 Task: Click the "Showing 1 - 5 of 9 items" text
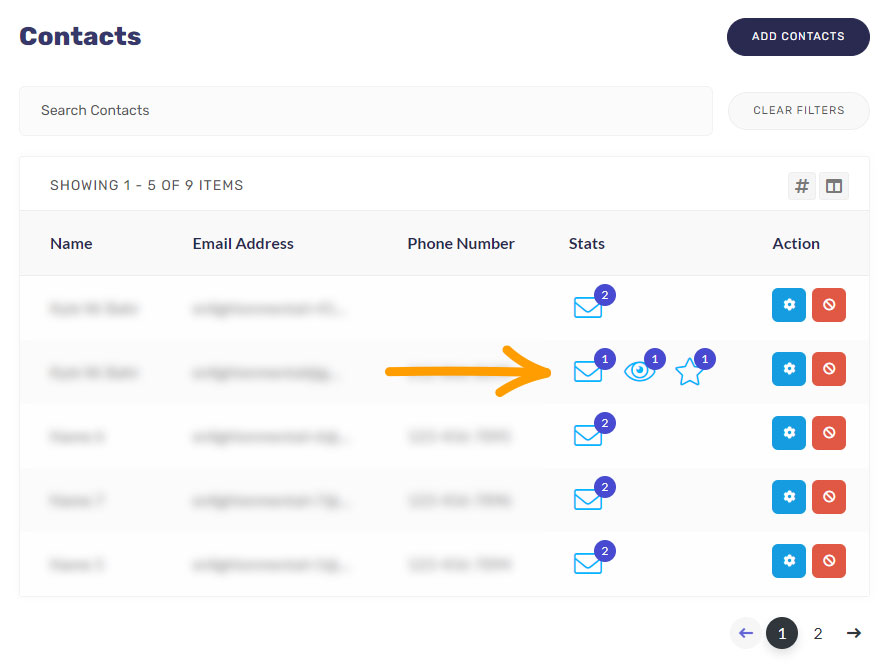(x=147, y=185)
